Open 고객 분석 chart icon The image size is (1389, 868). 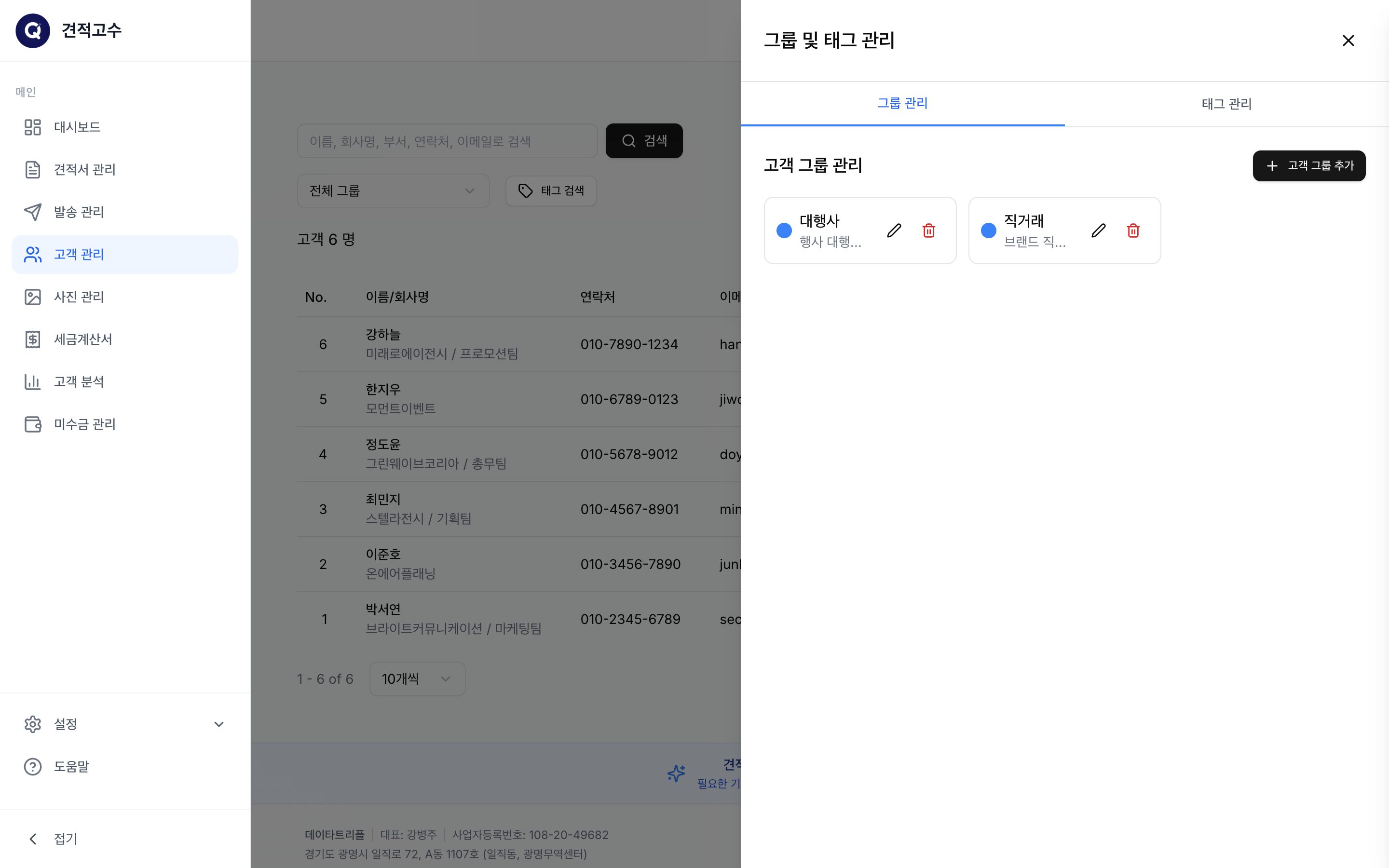click(x=33, y=382)
